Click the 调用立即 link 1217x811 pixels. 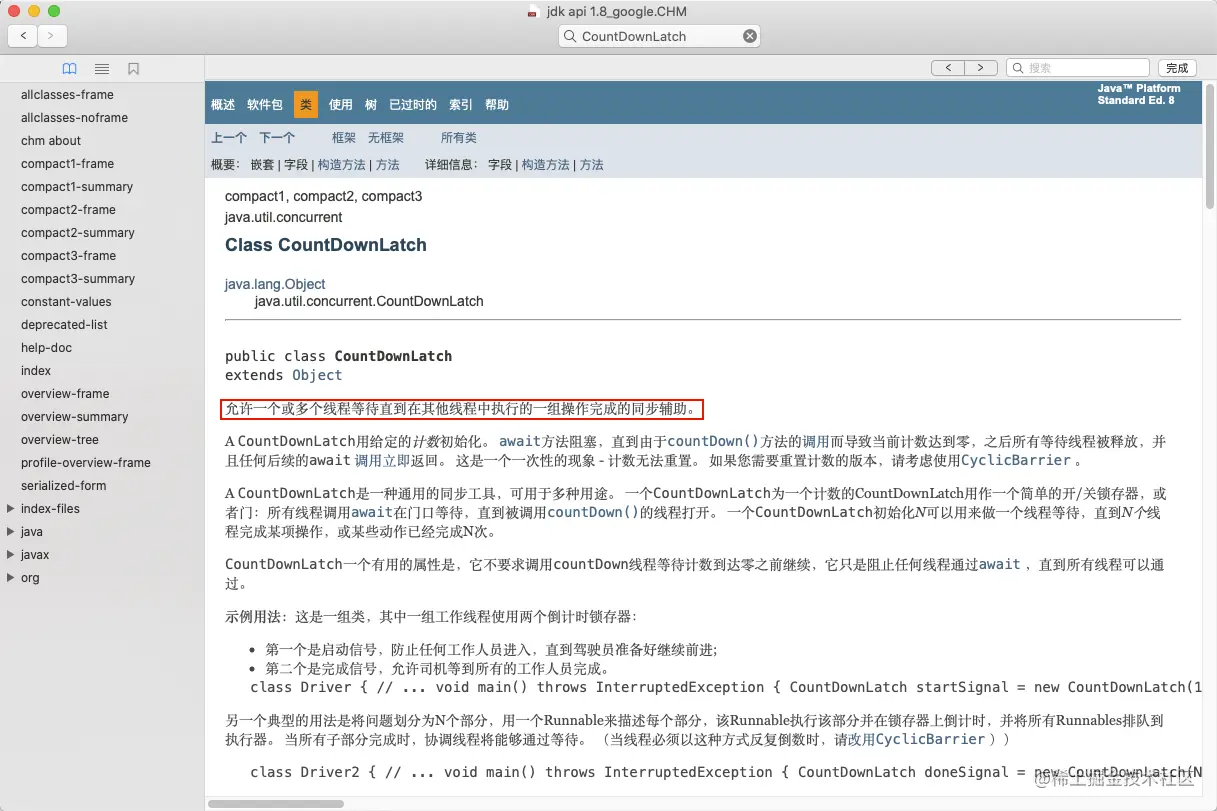click(382, 461)
